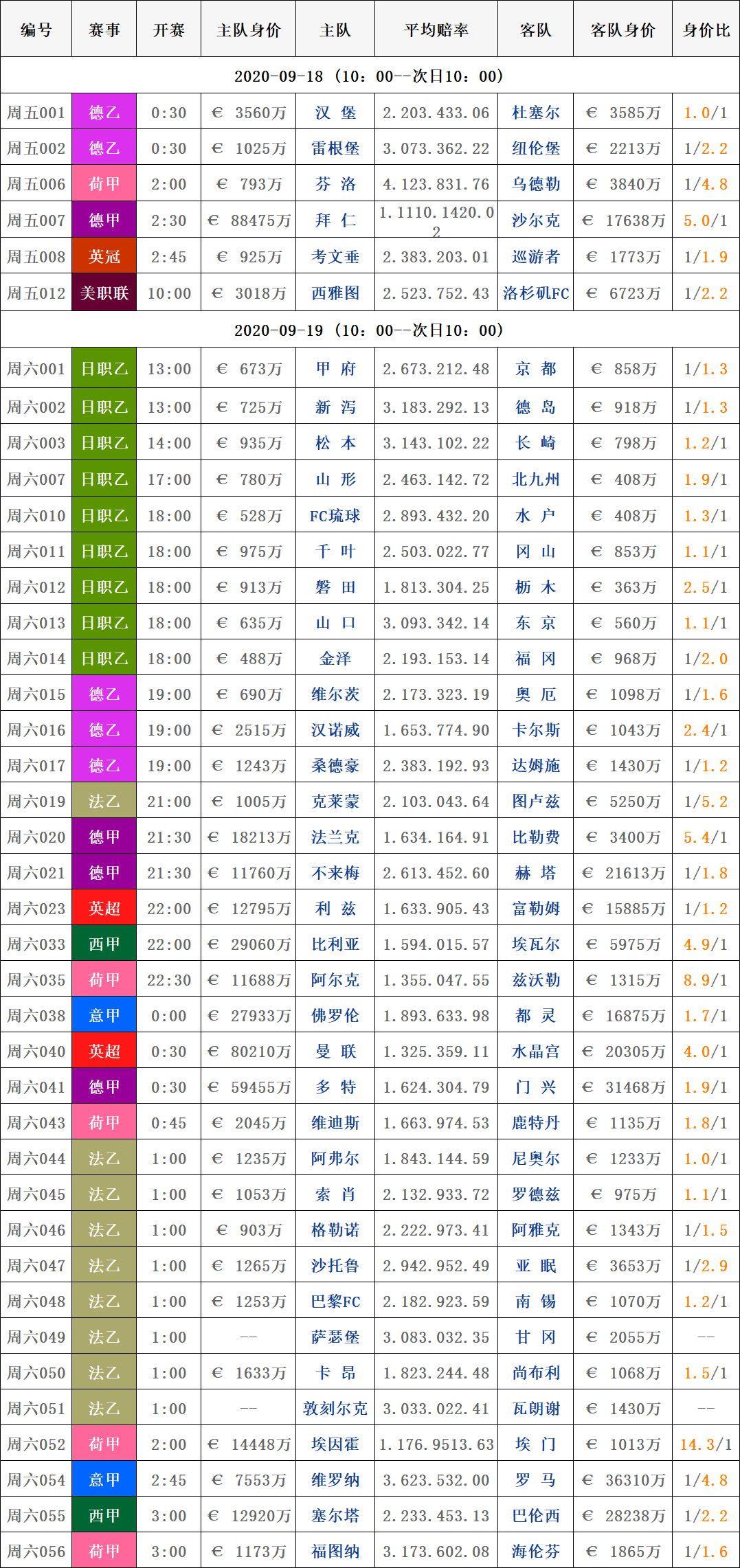740x1568 pixels.
Task: Click the 美职联 league cell
Action: [104, 293]
